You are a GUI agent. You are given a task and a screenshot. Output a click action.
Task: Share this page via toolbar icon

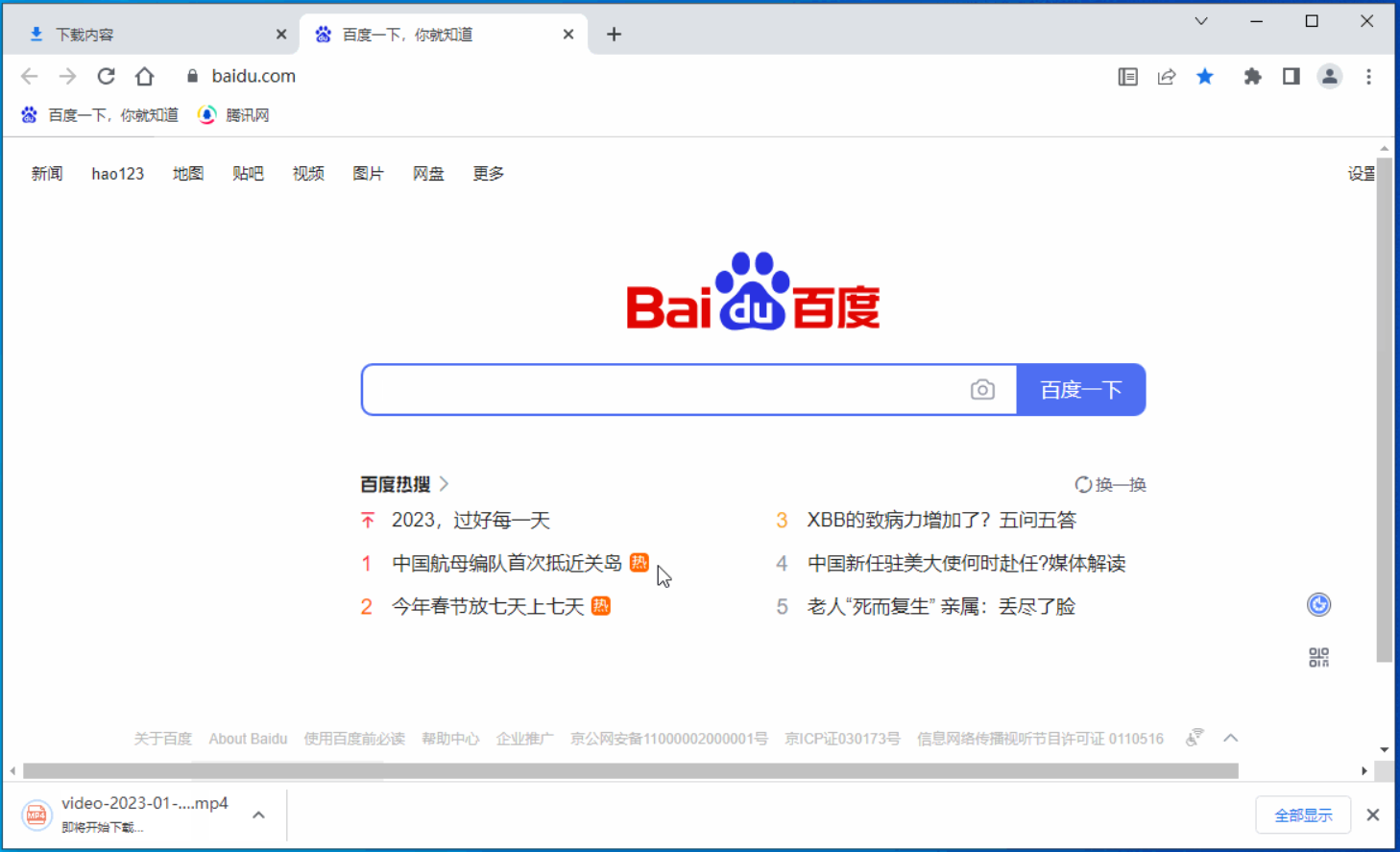pyautogui.click(x=1167, y=77)
